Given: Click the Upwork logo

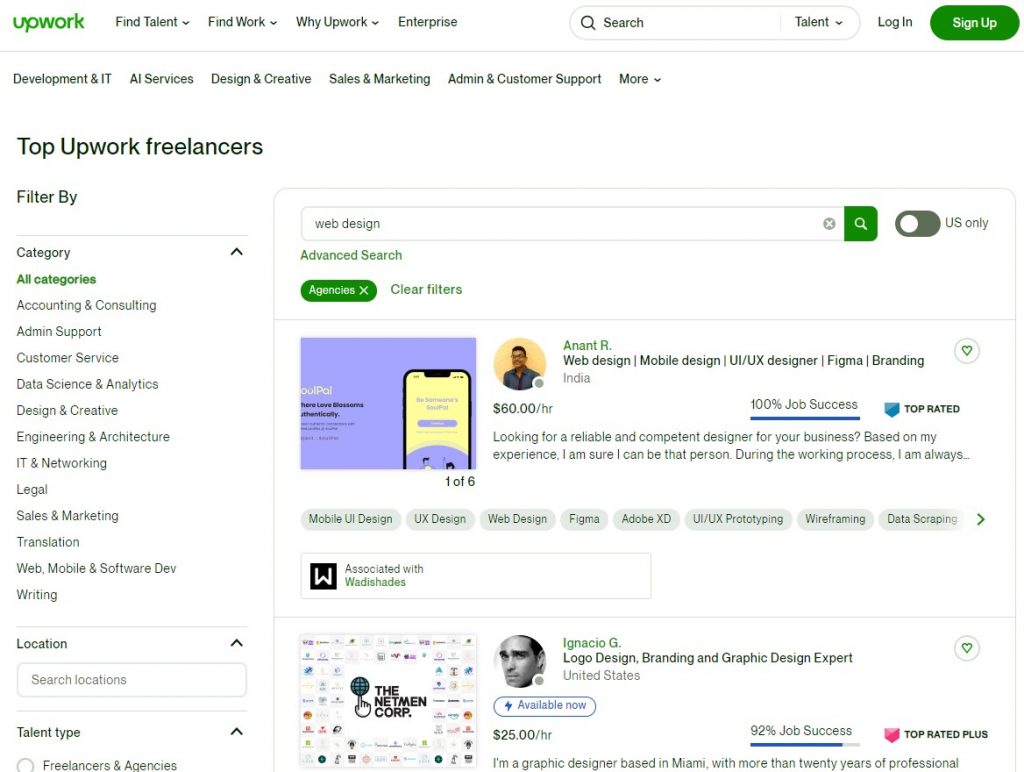Looking at the screenshot, I should point(49,22).
